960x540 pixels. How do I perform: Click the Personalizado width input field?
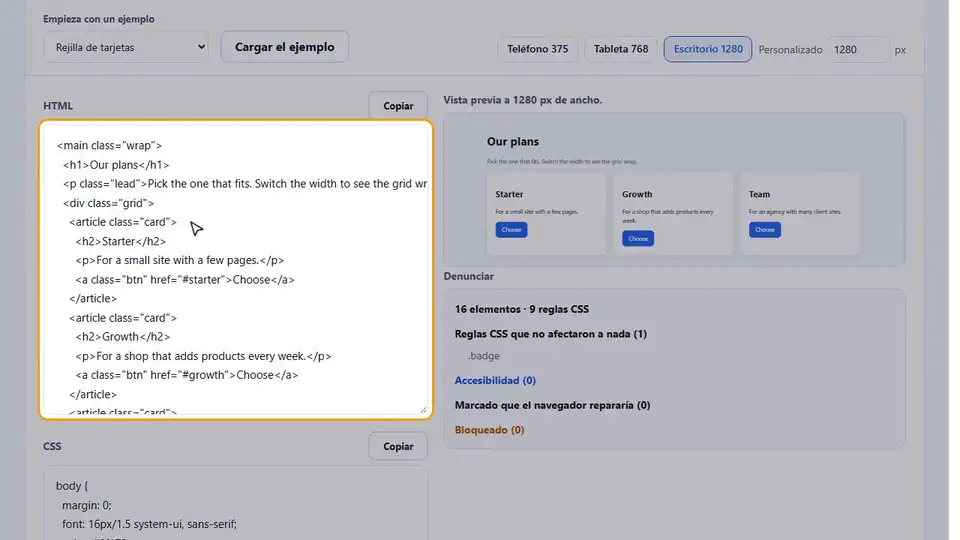[858, 50]
